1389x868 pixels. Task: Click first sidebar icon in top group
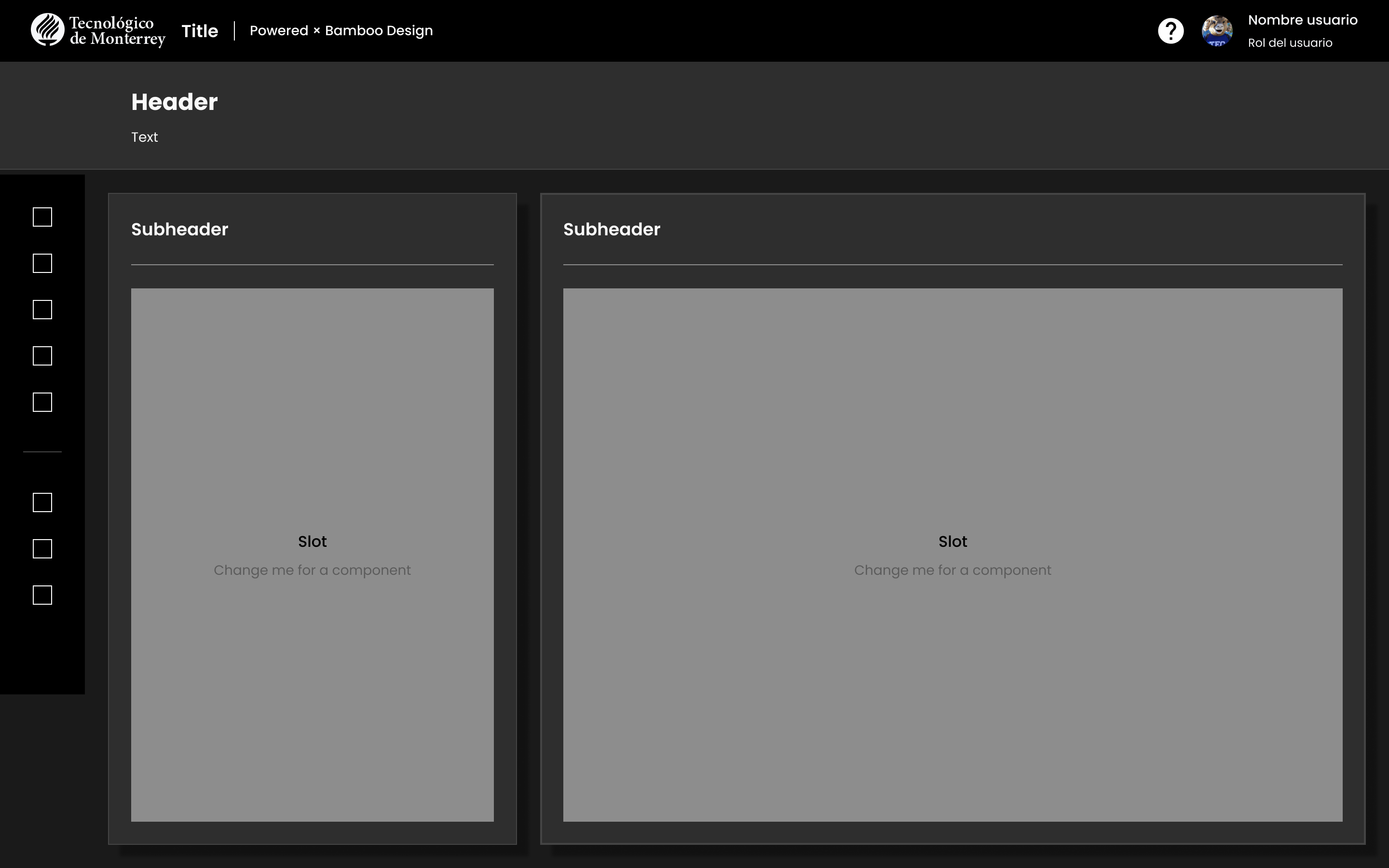(42, 217)
